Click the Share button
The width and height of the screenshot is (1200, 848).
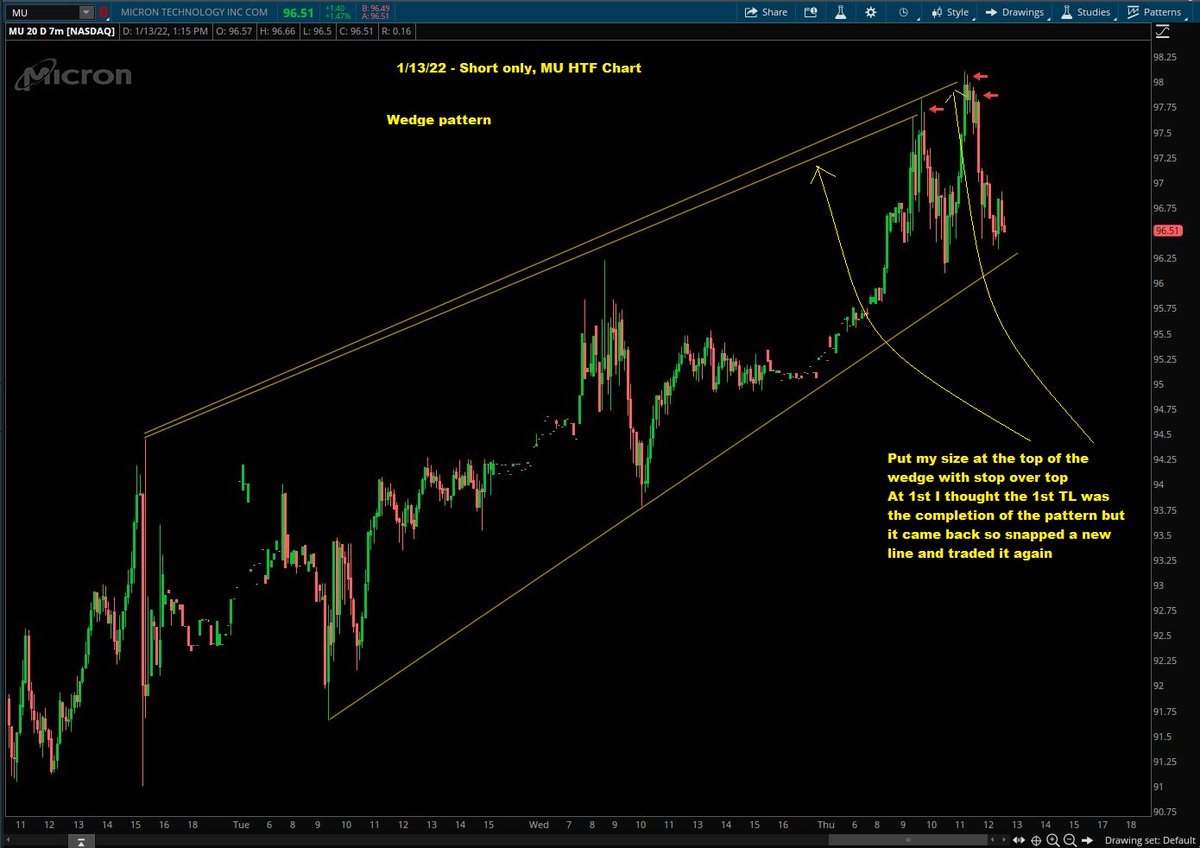[766, 12]
